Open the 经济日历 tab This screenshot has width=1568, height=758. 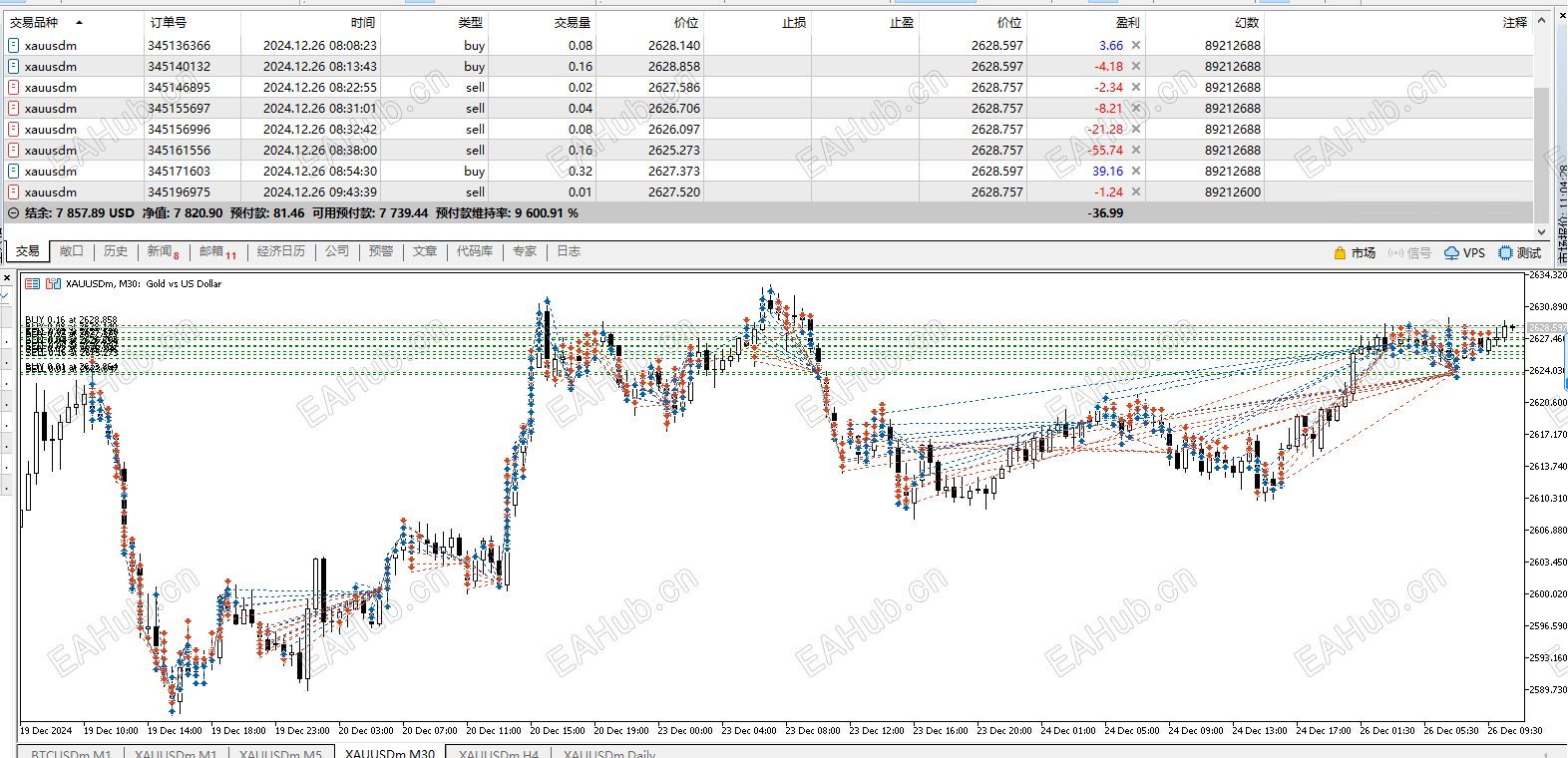[281, 251]
